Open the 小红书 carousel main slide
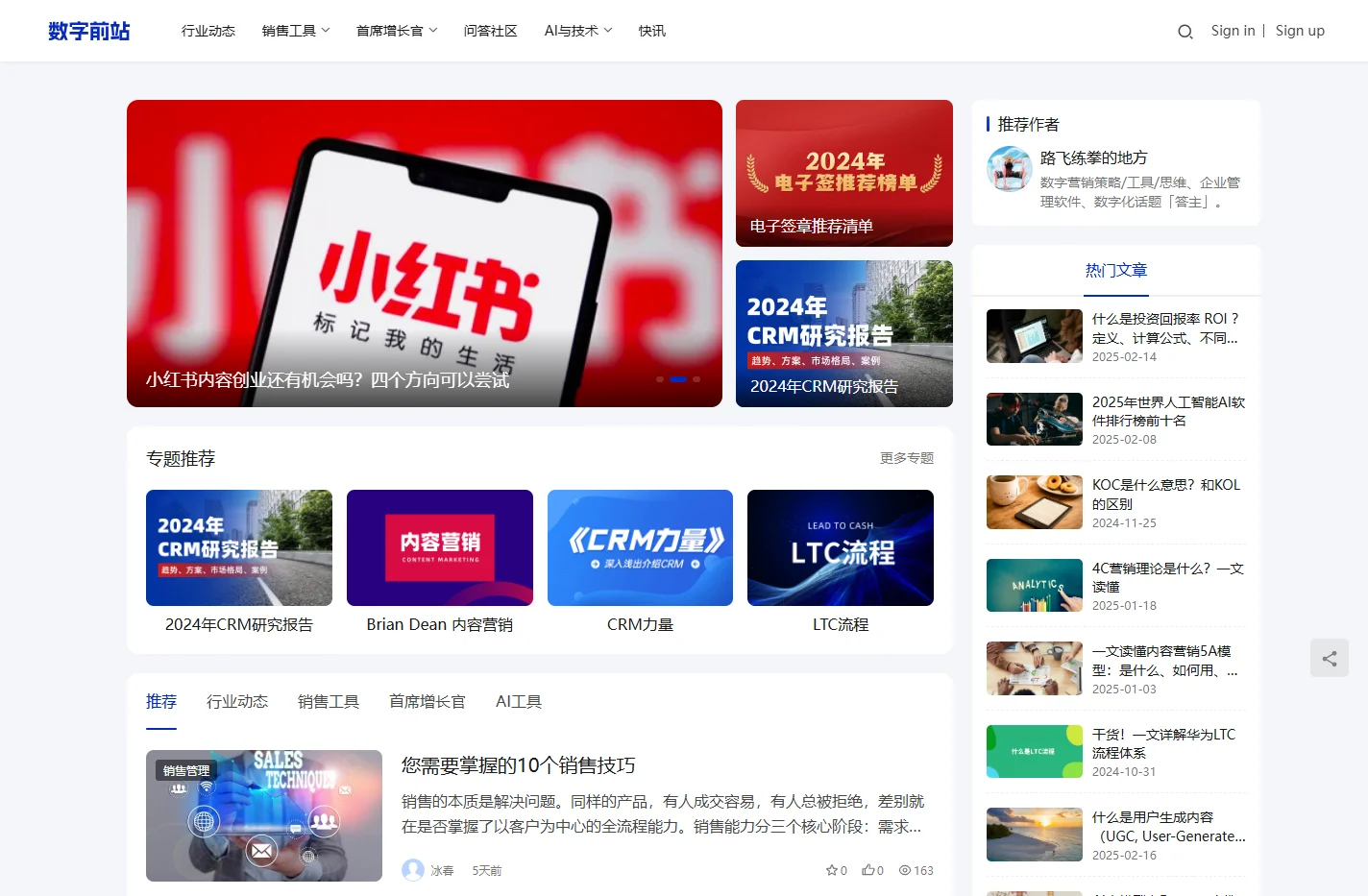 coord(425,254)
